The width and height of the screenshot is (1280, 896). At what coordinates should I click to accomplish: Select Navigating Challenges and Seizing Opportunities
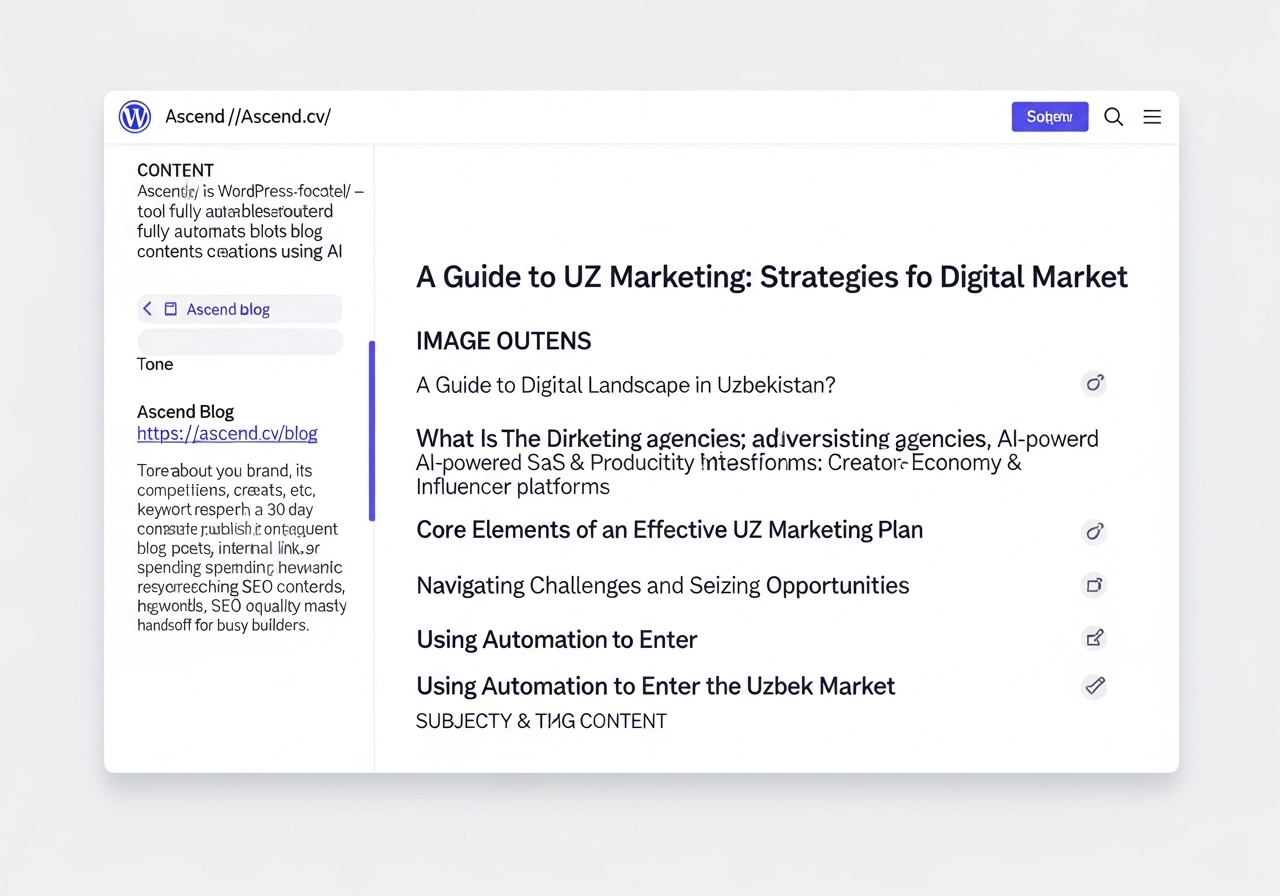(663, 586)
